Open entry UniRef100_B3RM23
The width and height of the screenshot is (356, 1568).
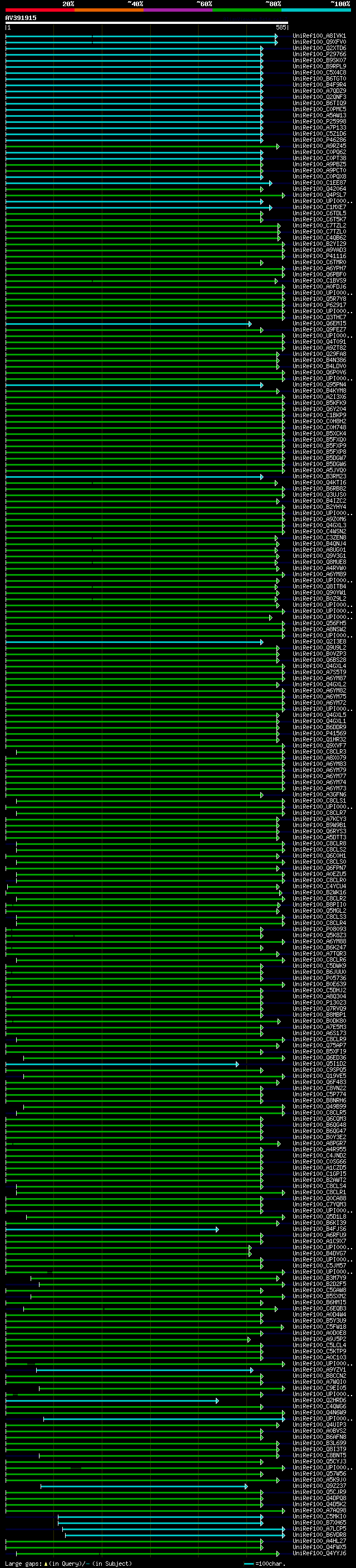[319, 477]
